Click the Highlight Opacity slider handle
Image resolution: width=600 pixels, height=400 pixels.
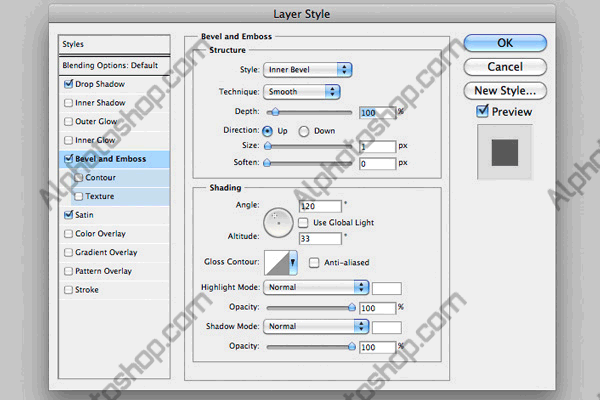point(352,307)
